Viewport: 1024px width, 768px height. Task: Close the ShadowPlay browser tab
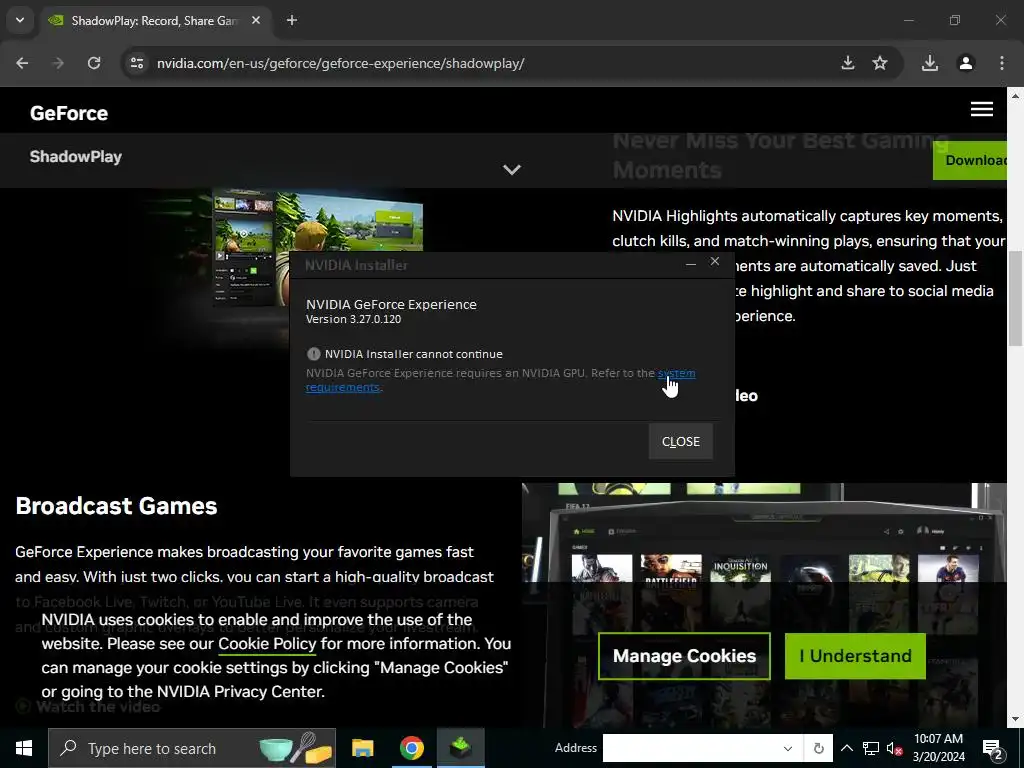pos(256,20)
